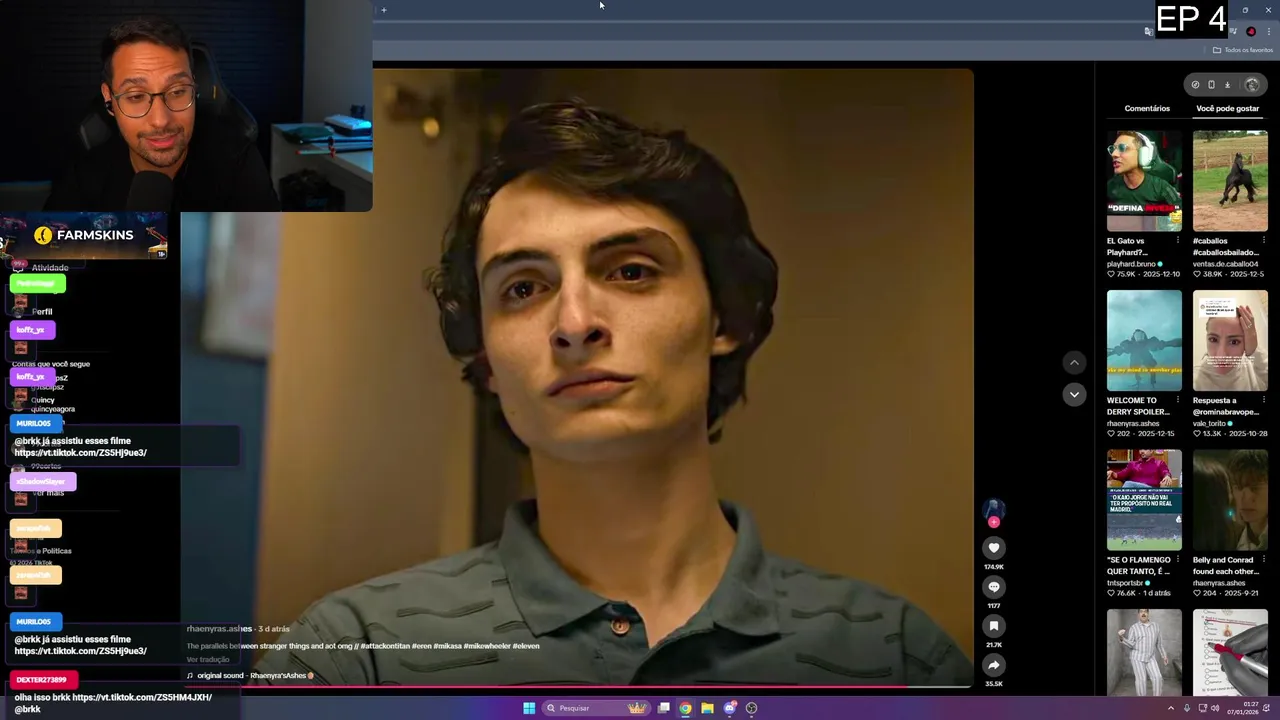
Task: Bookmark the video with the save icon
Action: click(993, 626)
